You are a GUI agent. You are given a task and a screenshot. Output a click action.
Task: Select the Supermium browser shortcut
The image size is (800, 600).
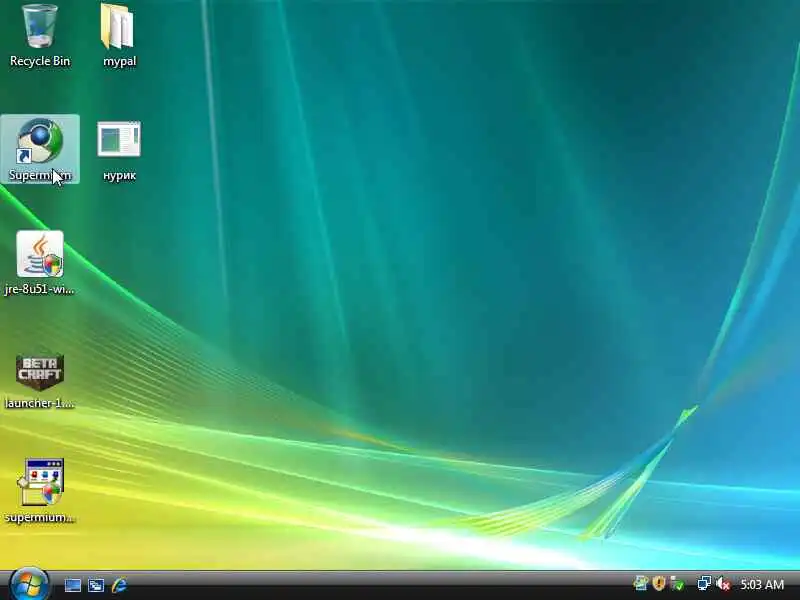coord(40,149)
